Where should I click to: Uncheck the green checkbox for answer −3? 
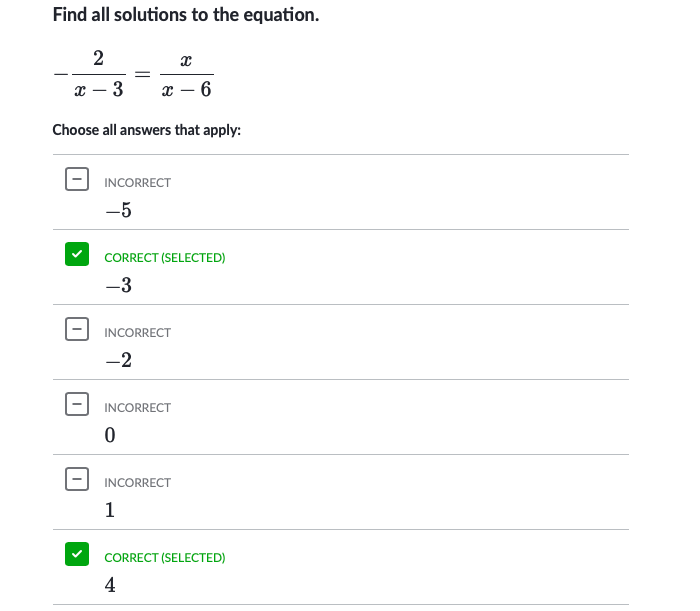pos(76,254)
